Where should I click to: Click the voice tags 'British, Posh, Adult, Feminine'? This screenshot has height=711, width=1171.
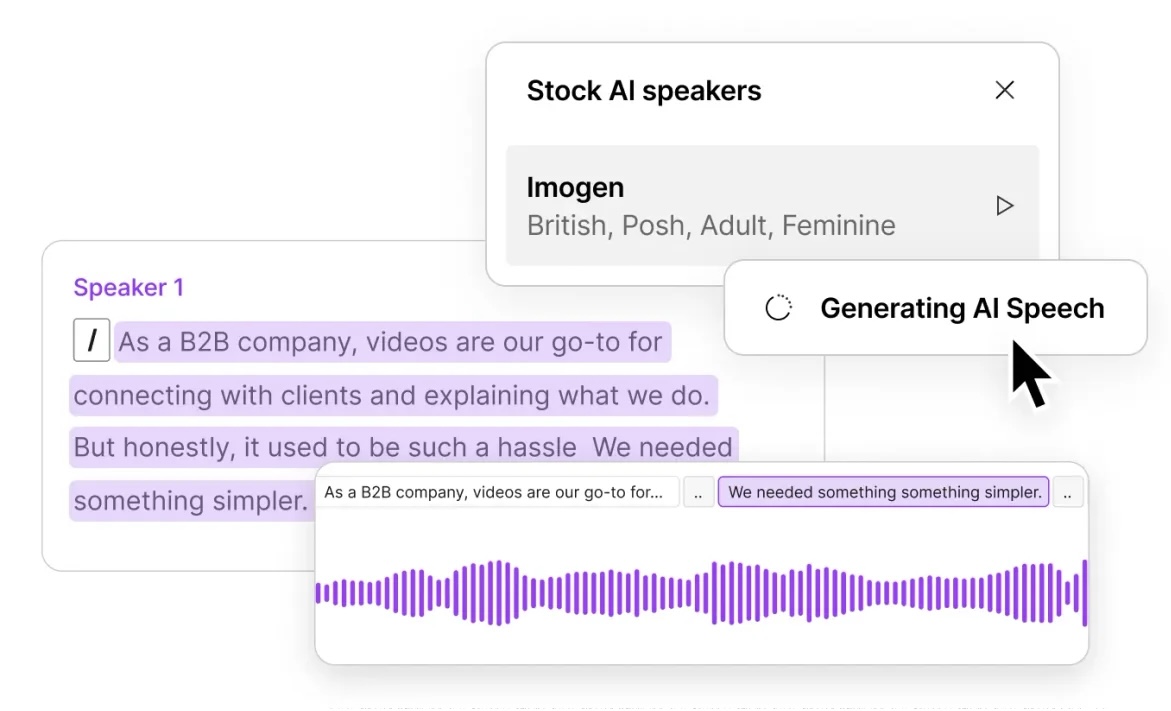(710, 225)
